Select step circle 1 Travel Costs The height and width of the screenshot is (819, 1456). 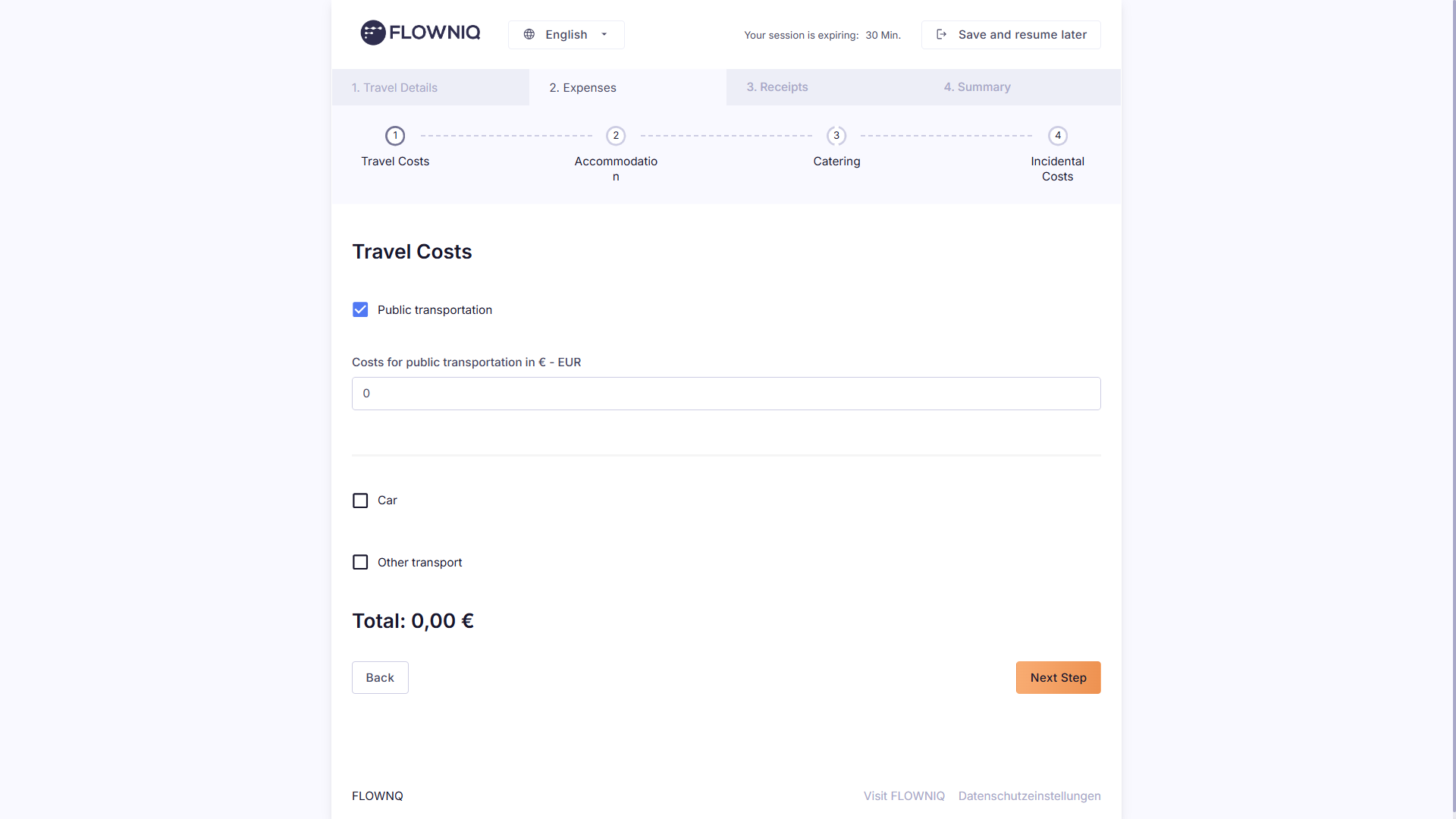[395, 136]
